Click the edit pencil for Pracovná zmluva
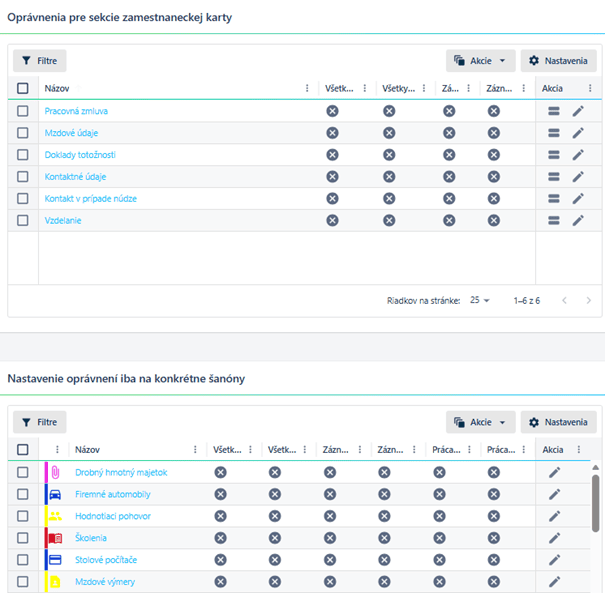 point(578,111)
